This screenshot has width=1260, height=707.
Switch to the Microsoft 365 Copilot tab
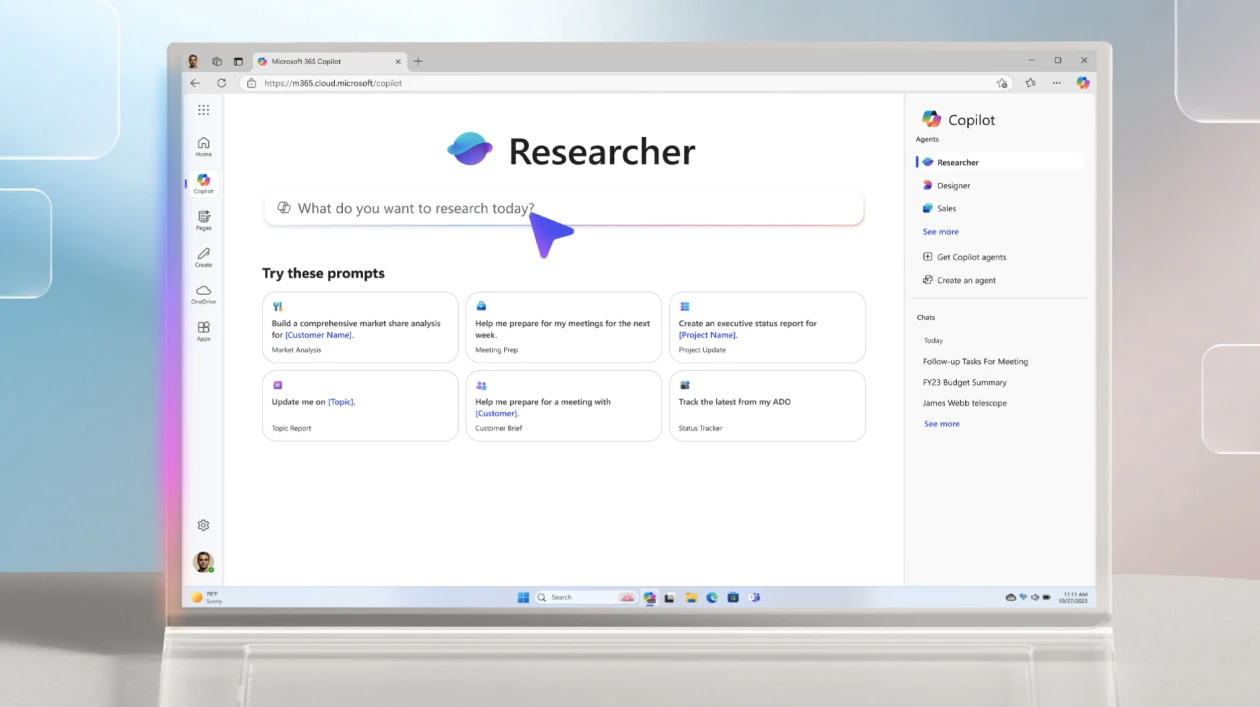[x=320, y=60]
